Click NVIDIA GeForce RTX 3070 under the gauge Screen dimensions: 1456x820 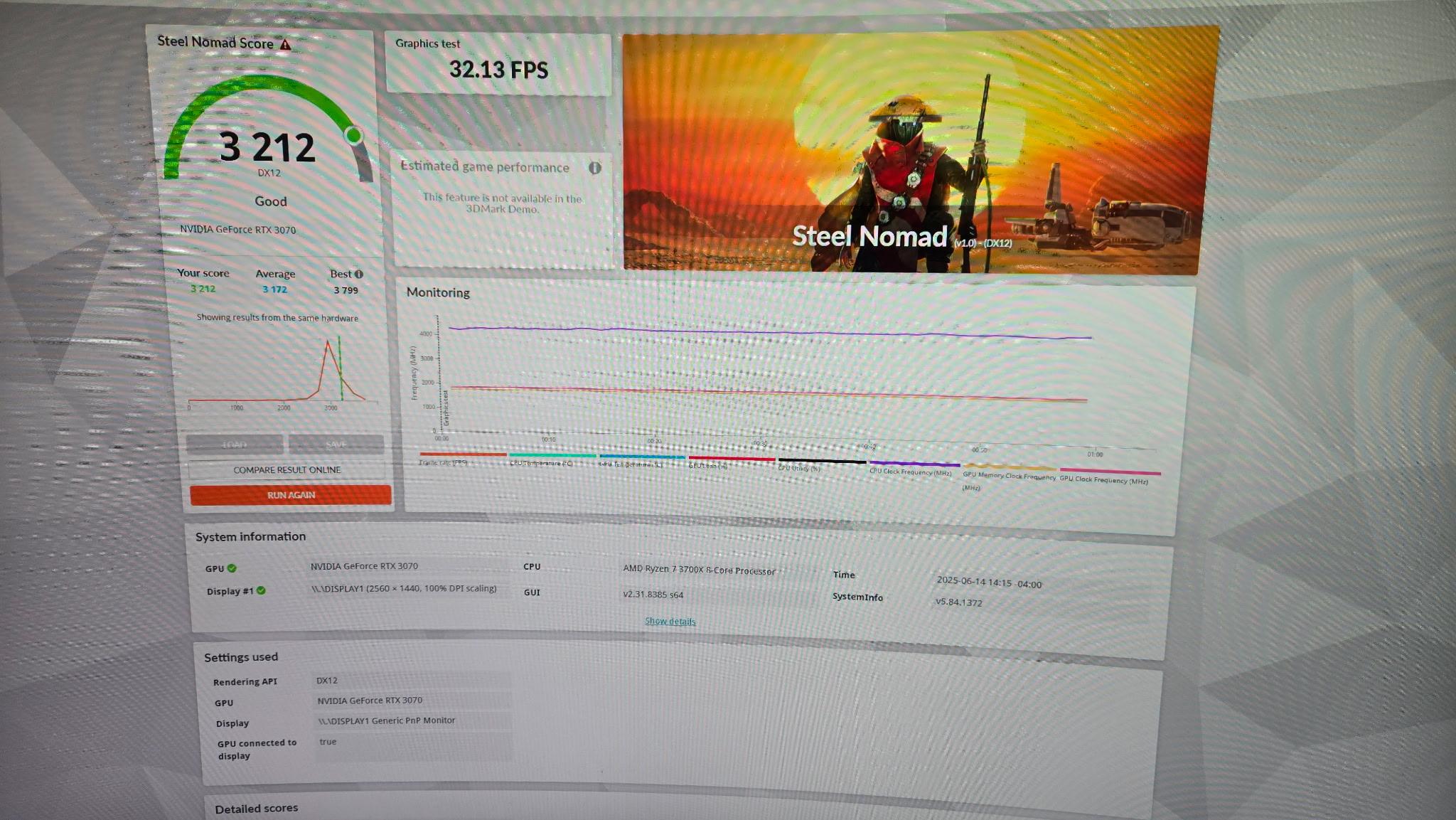237,230
